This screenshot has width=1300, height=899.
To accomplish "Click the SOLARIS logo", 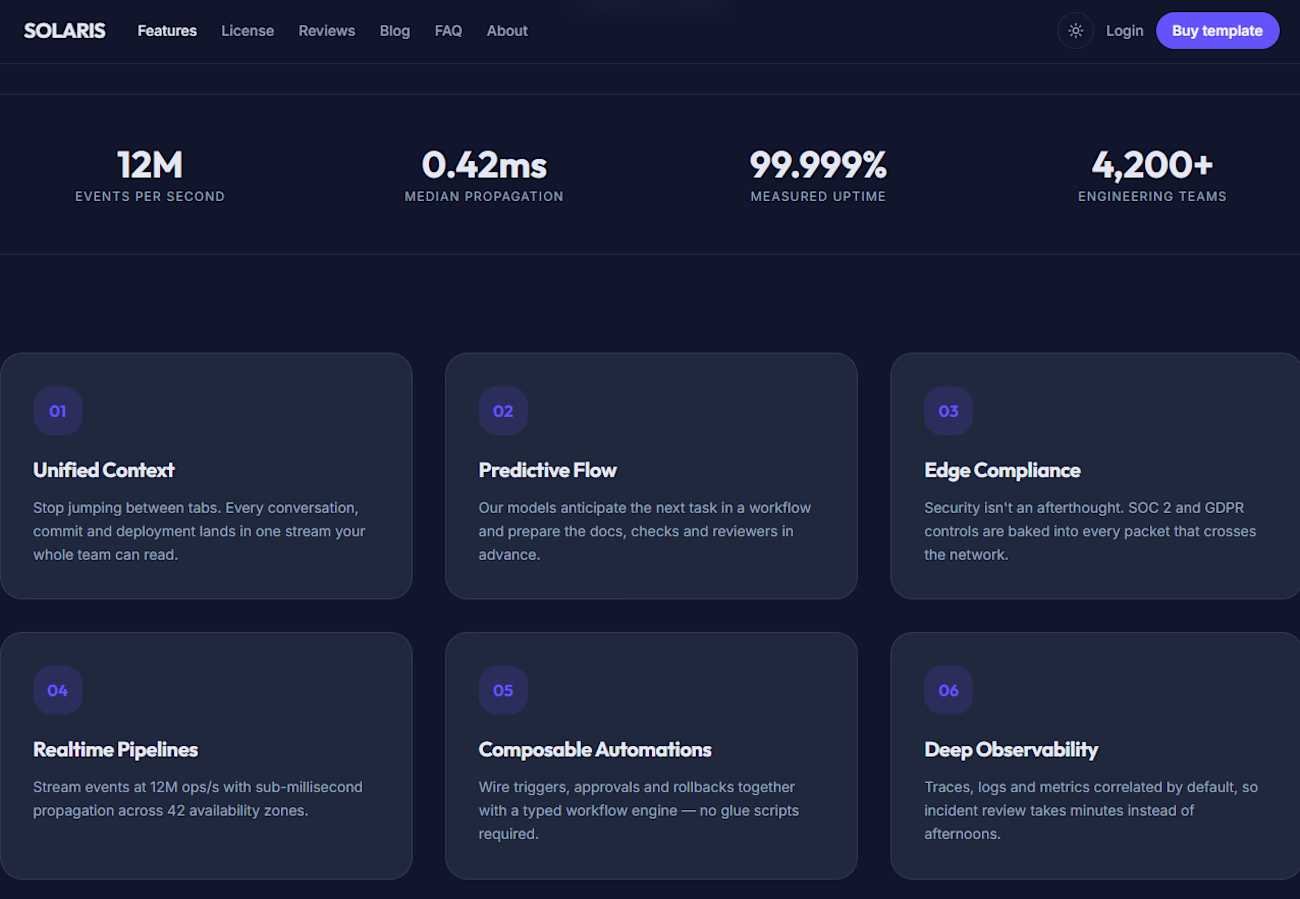I will [65, 31].
